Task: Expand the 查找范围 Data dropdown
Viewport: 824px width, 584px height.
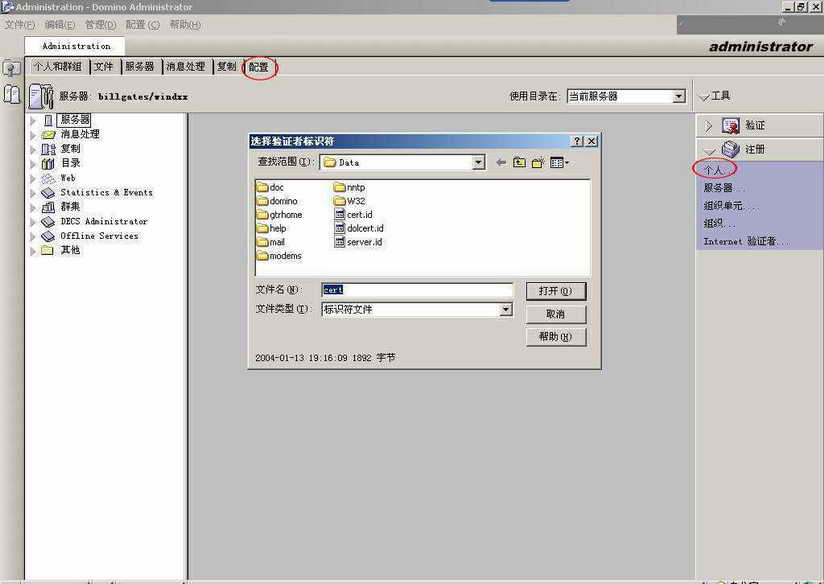Action: click(x=478, y=162)
